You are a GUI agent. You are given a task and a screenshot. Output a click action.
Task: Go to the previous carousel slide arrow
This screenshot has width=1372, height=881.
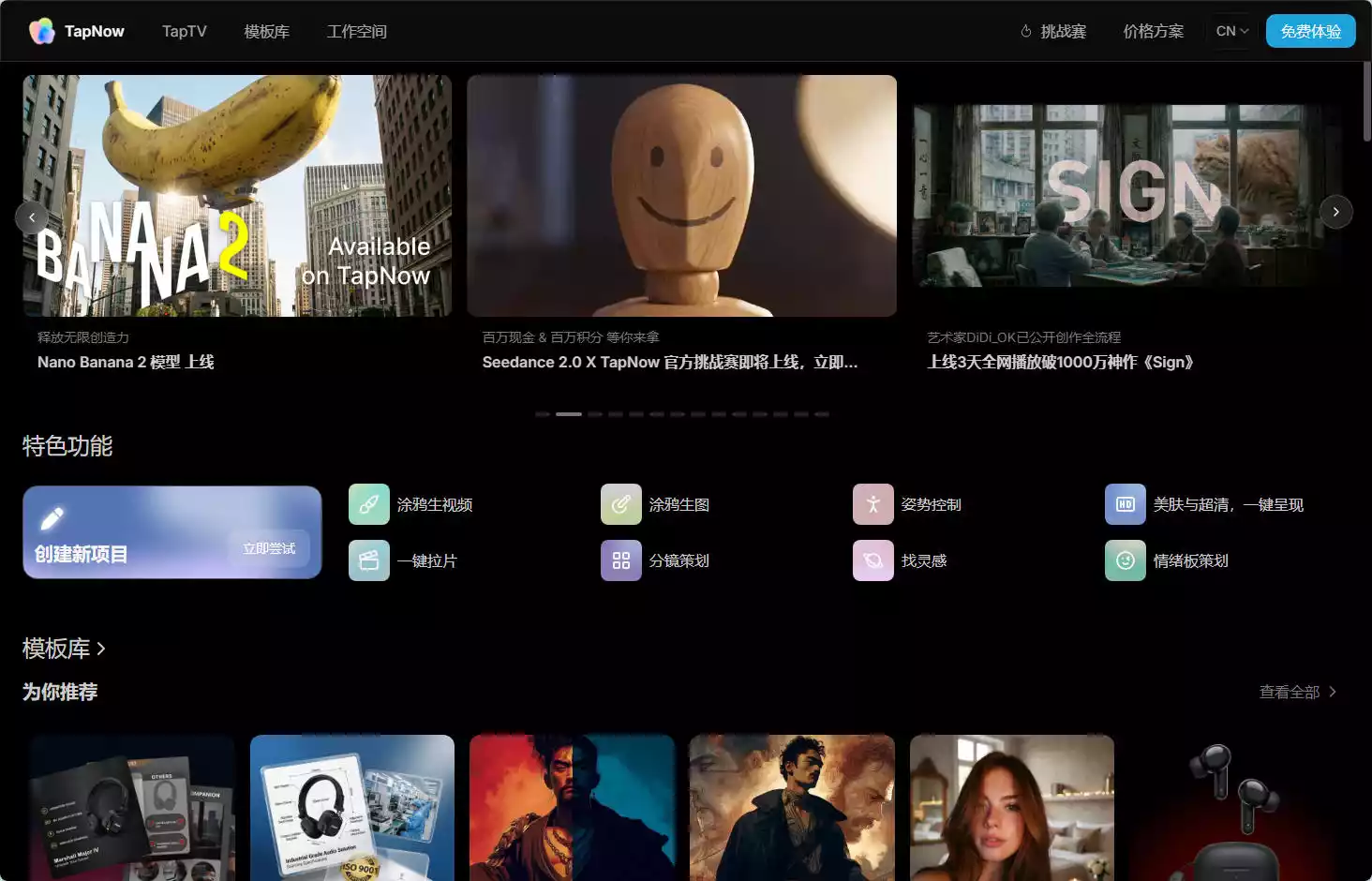(32, 217)
